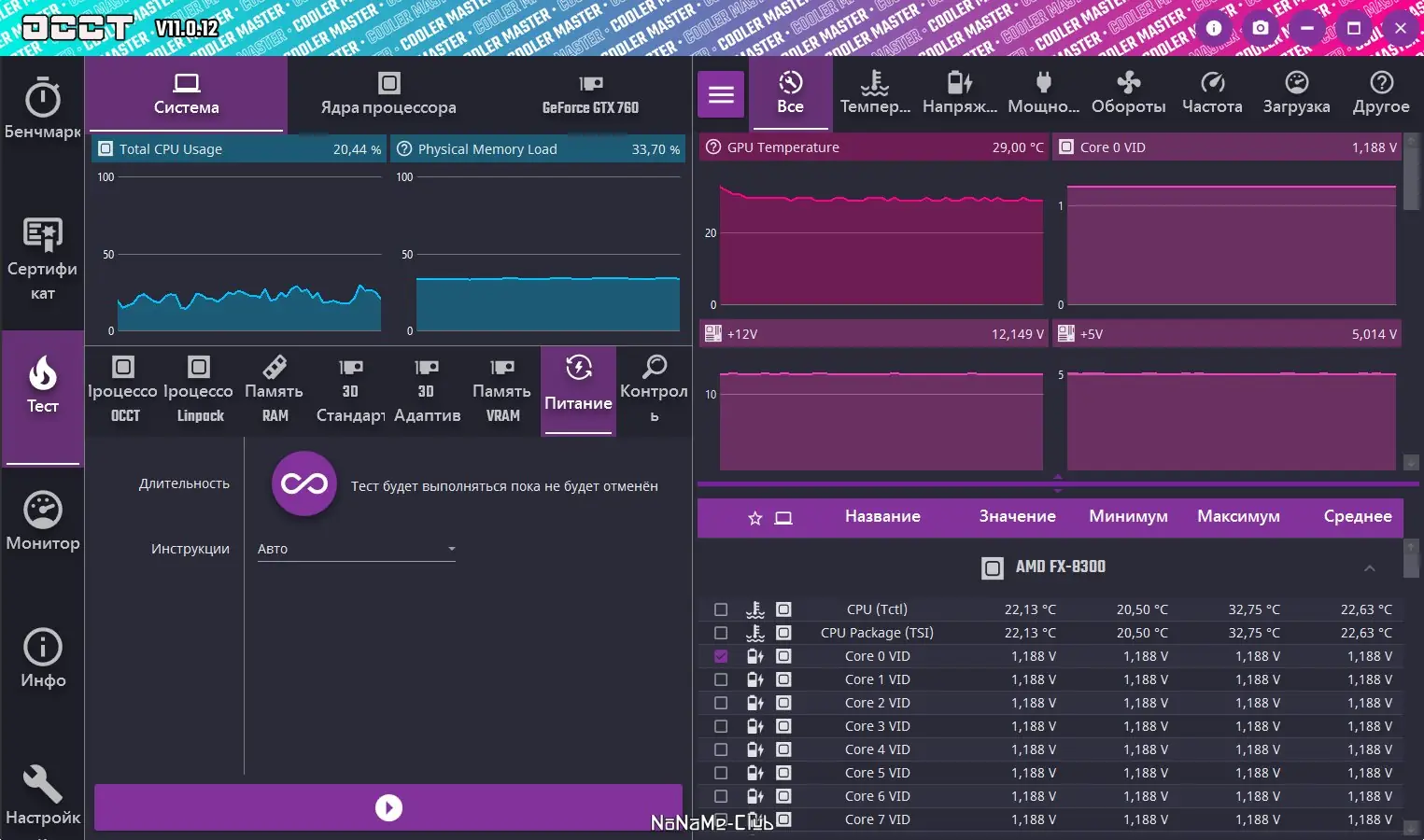The width and height of the screenshot is (1424, 840).
Task: Select the Память RAM test
Action: coord(275,390)
